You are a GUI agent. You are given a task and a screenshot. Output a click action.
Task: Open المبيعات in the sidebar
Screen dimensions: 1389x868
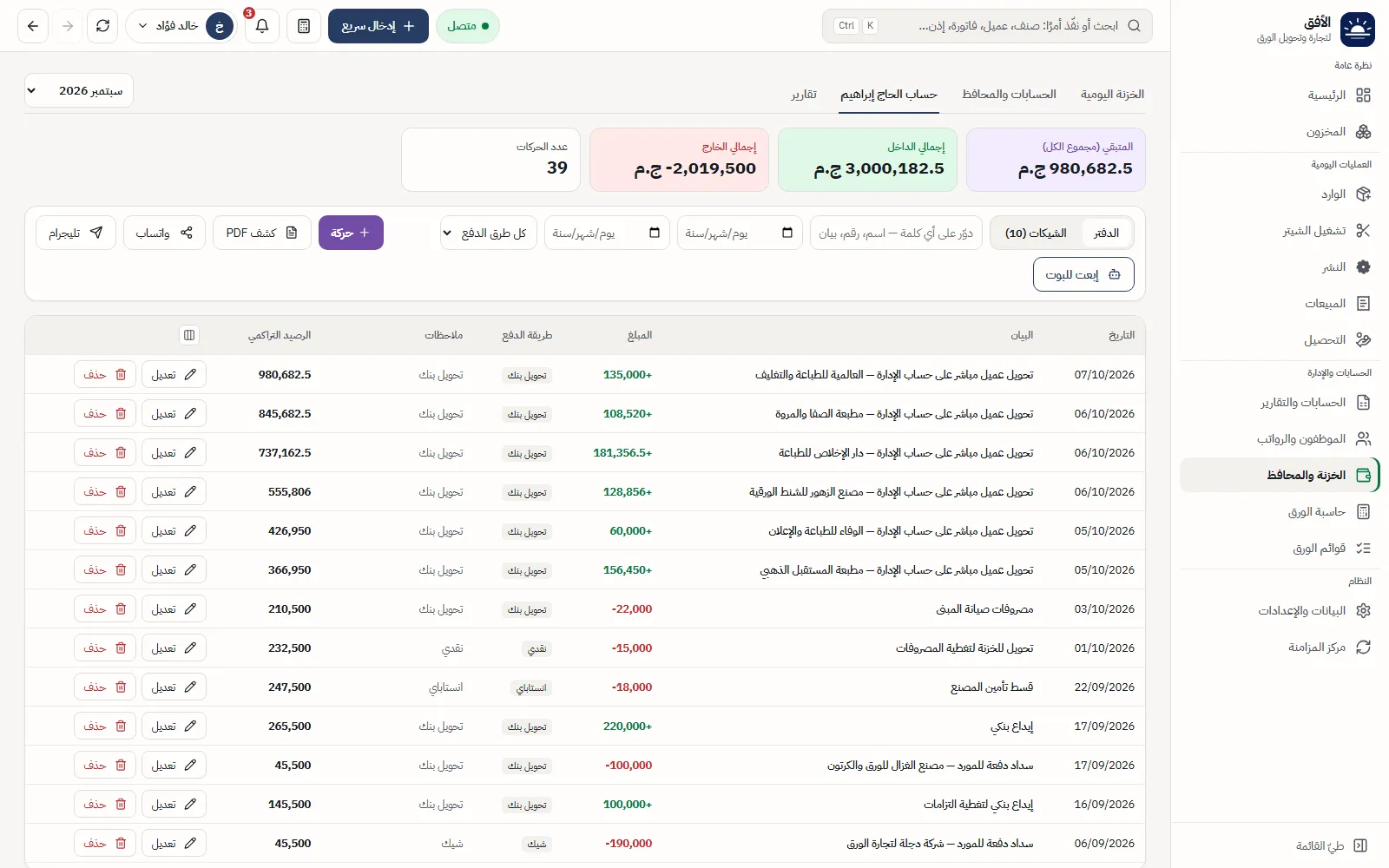click(x=1280, y=304)
